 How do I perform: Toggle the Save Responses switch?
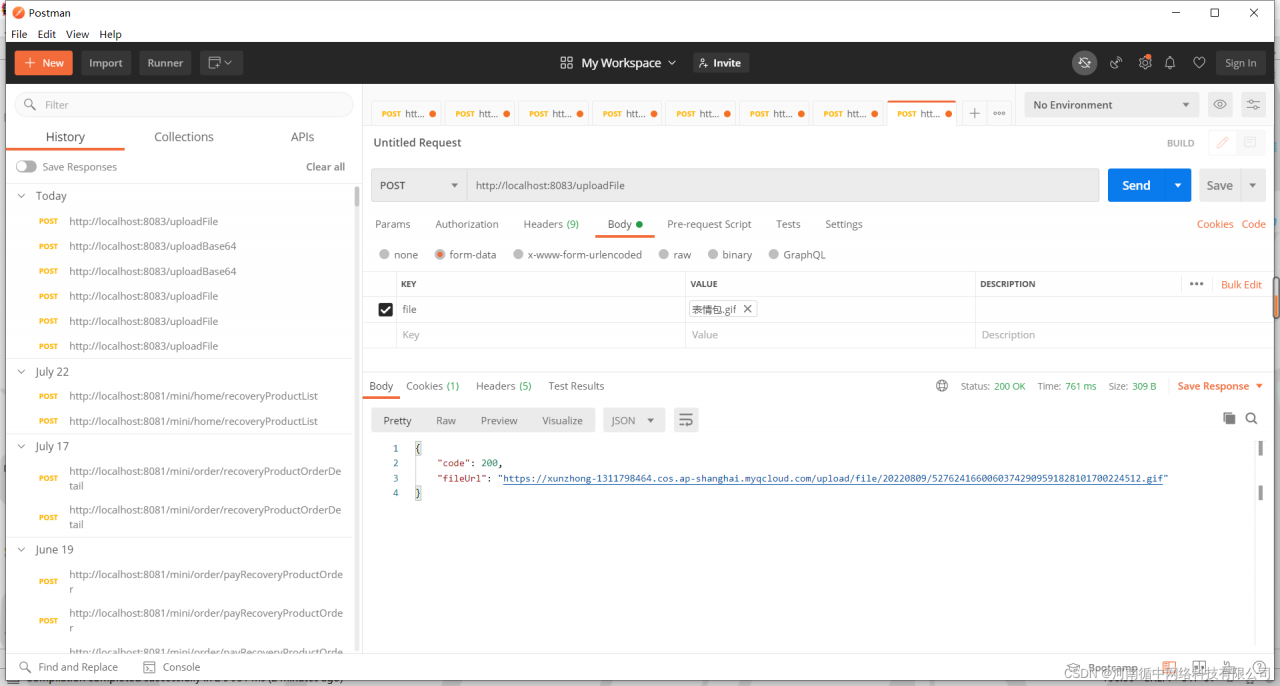coord(26,167)
